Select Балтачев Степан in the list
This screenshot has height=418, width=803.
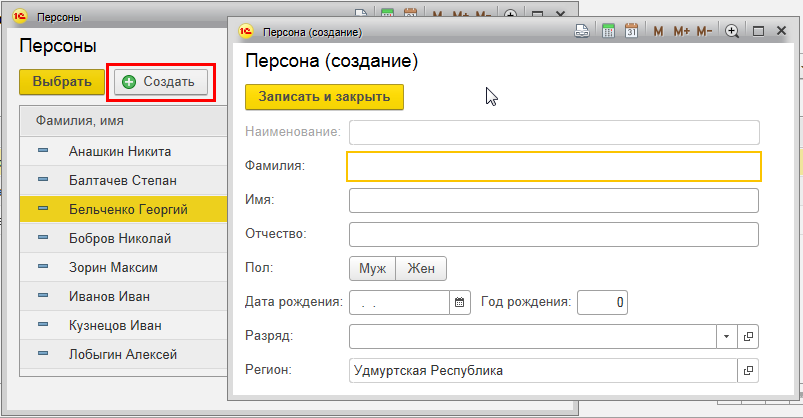pyautogui.click(x=123, y=180)
